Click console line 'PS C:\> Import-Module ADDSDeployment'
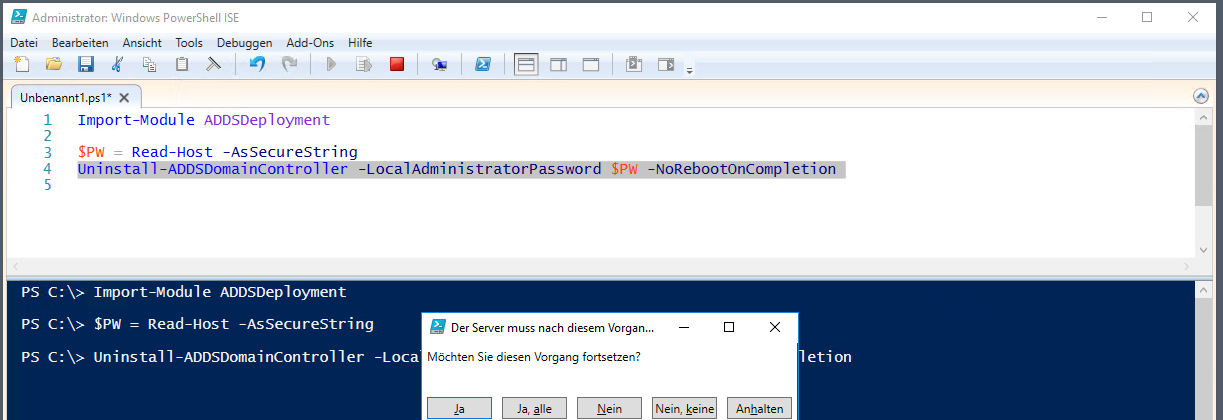Image resolution: width=1223 pixels, height=420 pixels. [x=184, y=292]
